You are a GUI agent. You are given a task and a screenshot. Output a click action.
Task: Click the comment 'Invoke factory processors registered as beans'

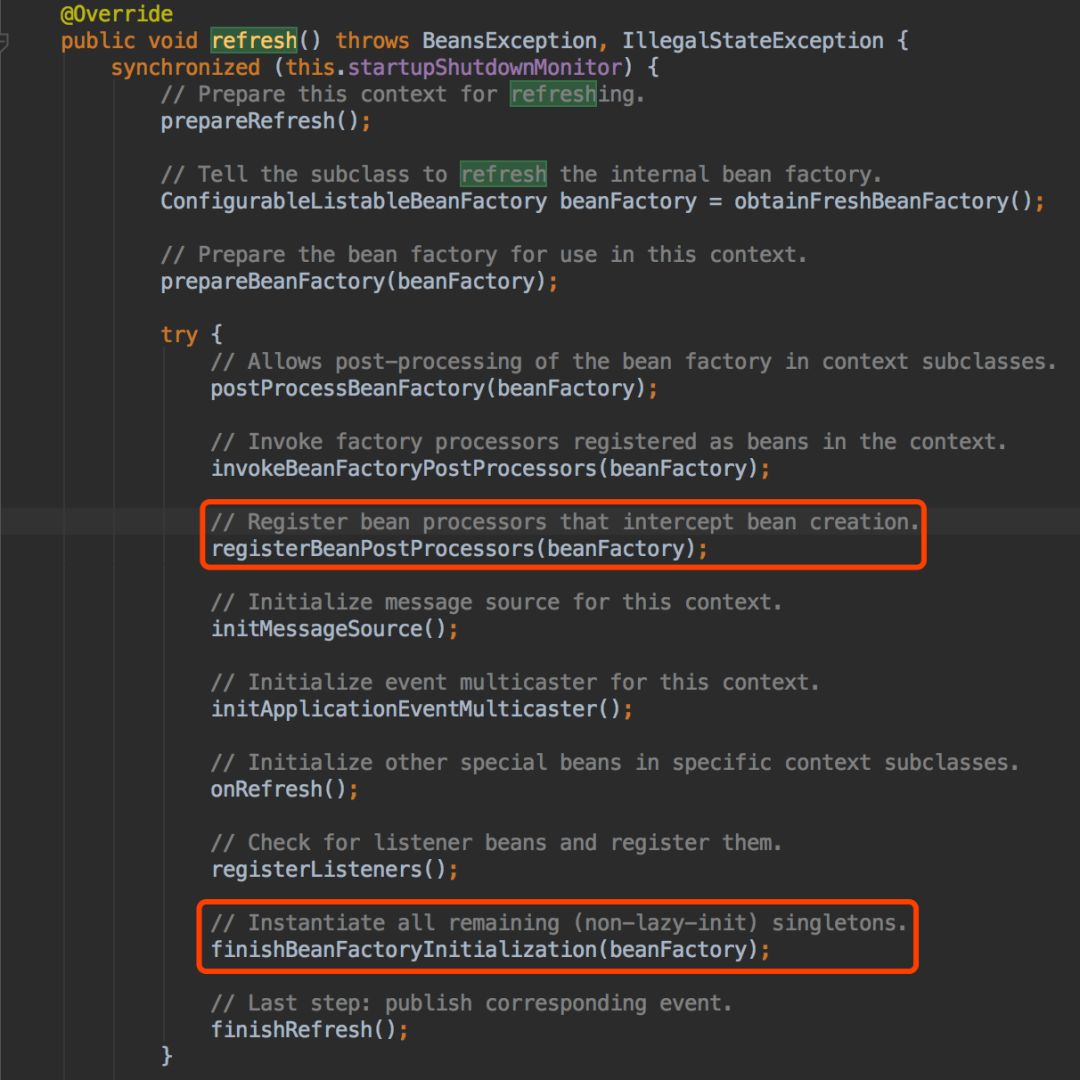609,442
